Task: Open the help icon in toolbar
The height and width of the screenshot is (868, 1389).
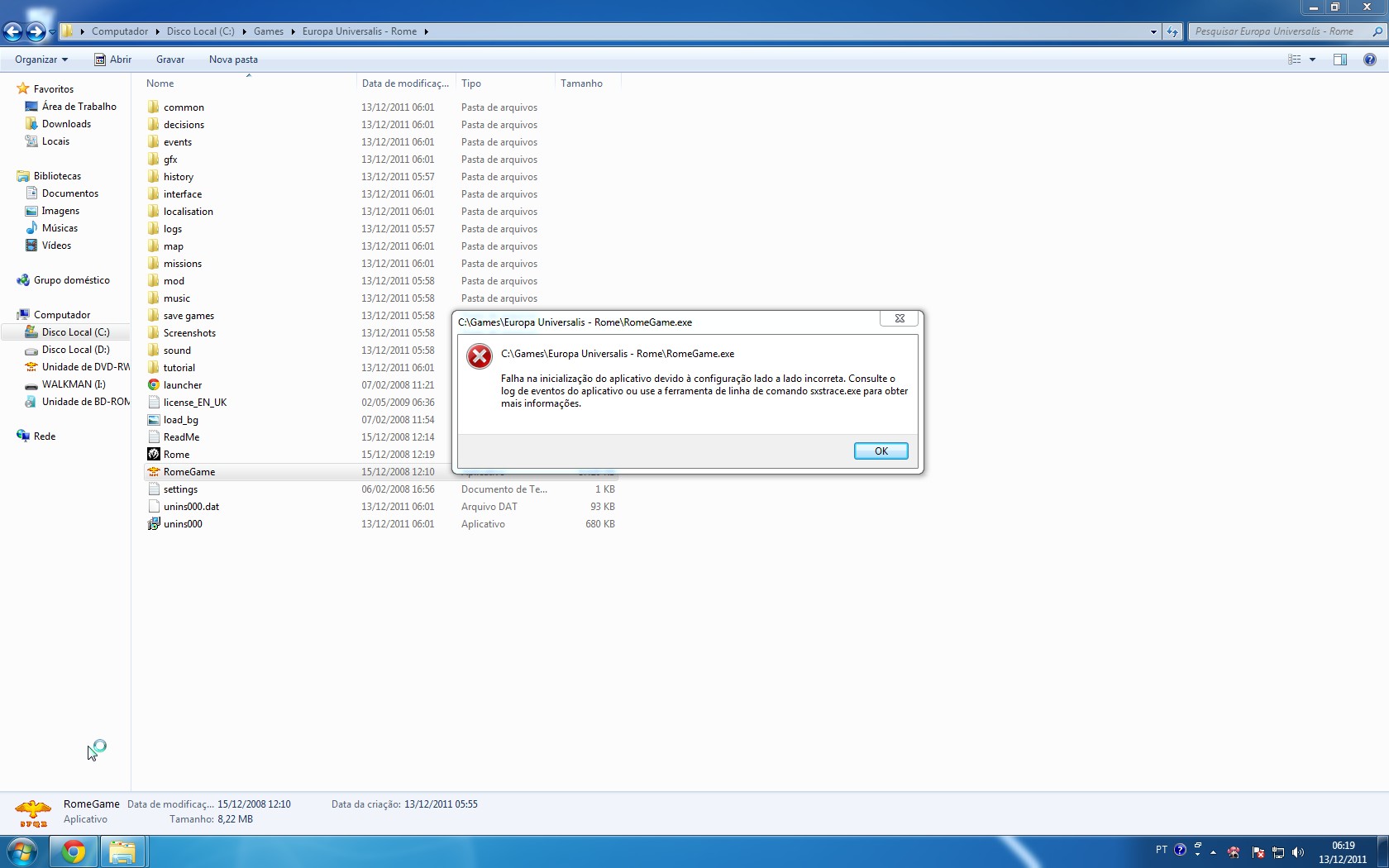Action: (x=1370, y=60)
